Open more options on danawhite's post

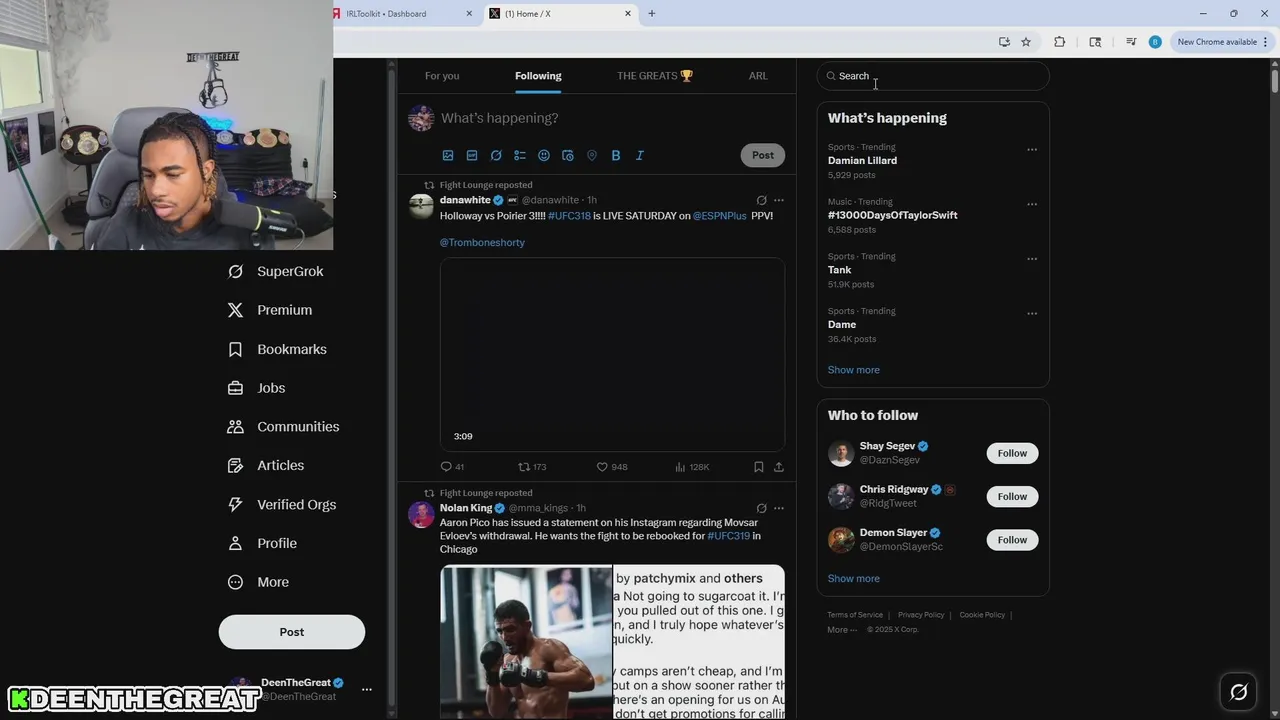click(x=779, y=200)
